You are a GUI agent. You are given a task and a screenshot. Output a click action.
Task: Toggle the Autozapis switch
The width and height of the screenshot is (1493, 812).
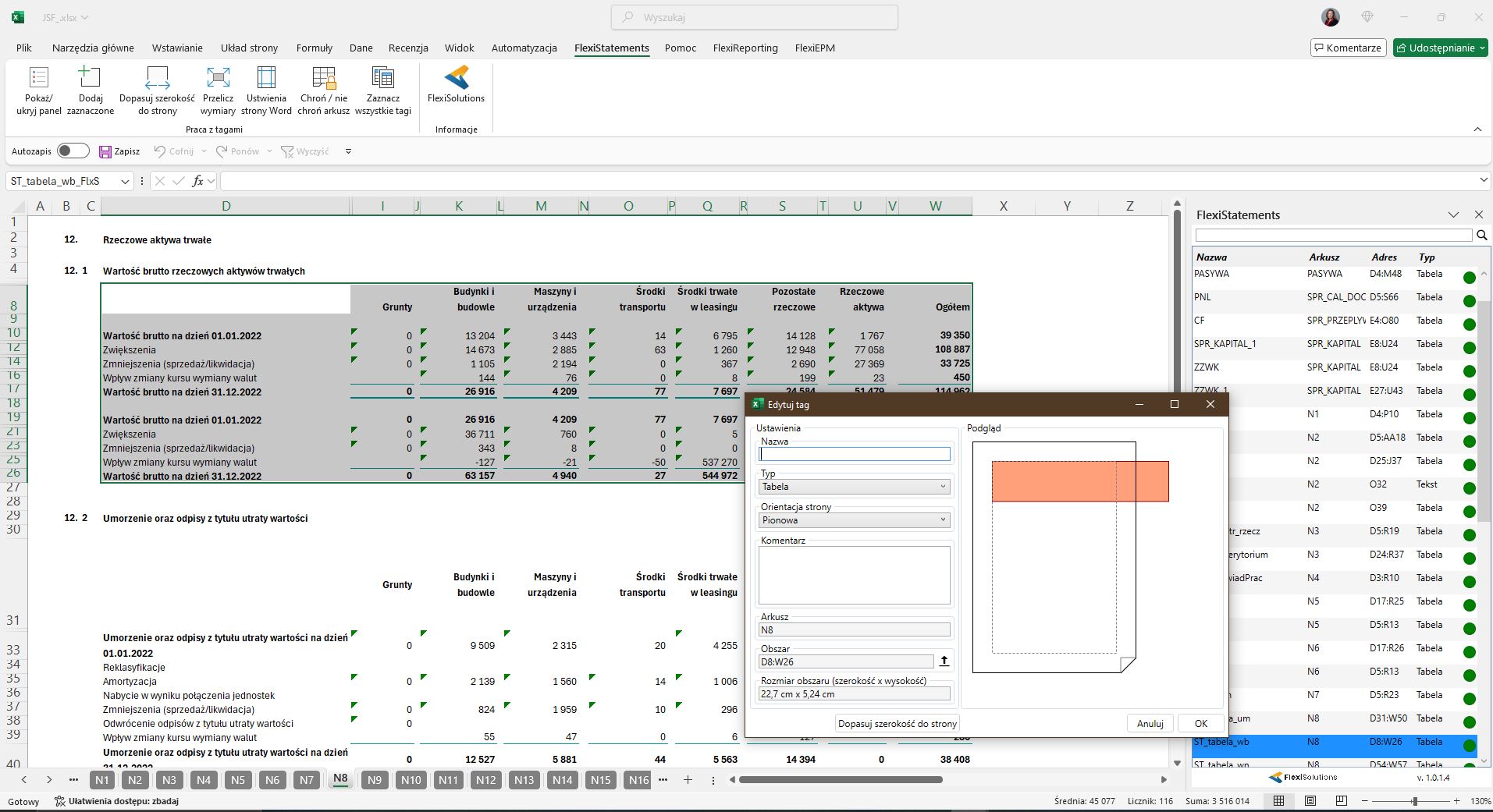(73, 151)
